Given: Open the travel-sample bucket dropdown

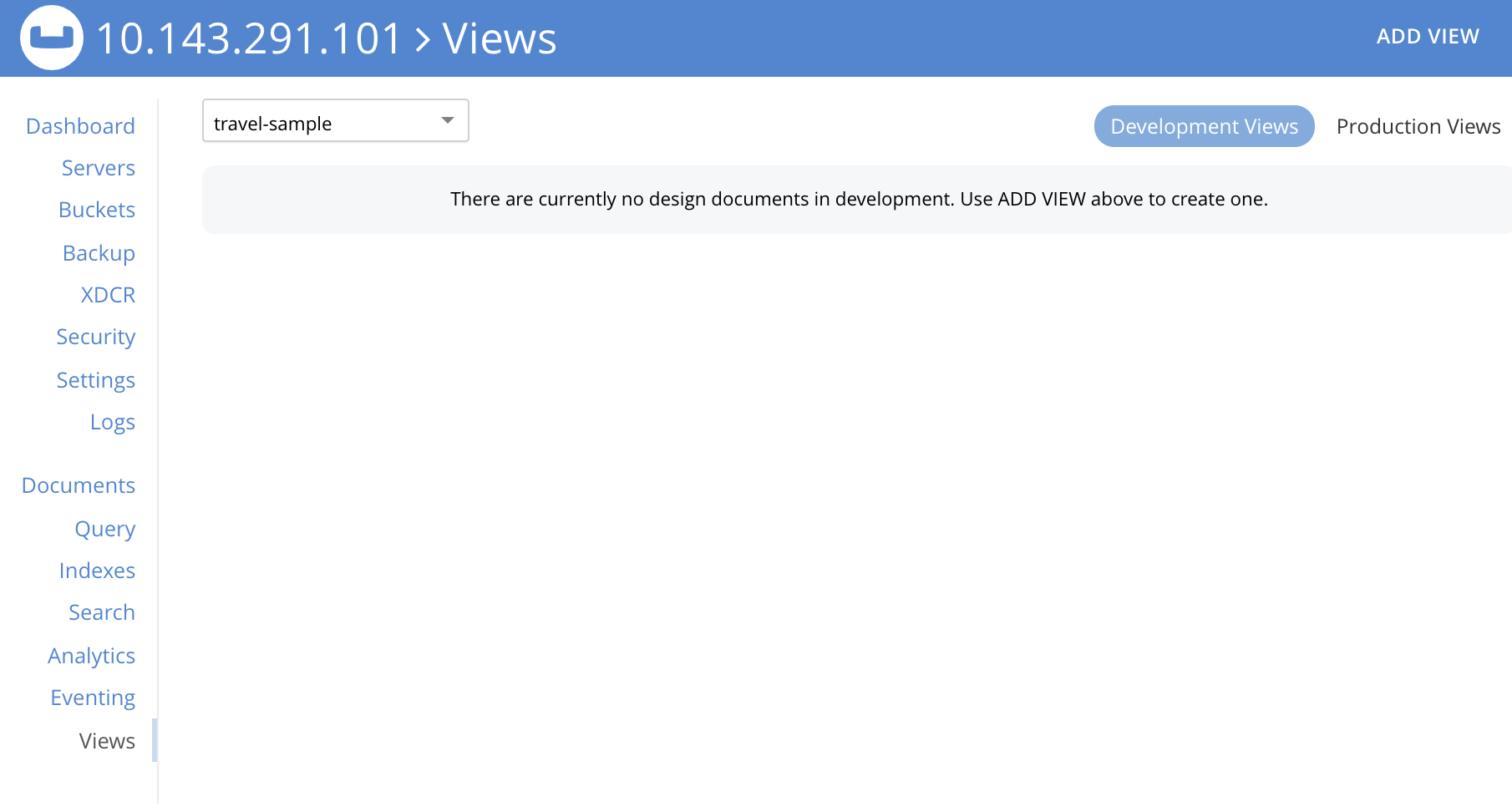Looking at the screenshot, I should click(334, 120).
